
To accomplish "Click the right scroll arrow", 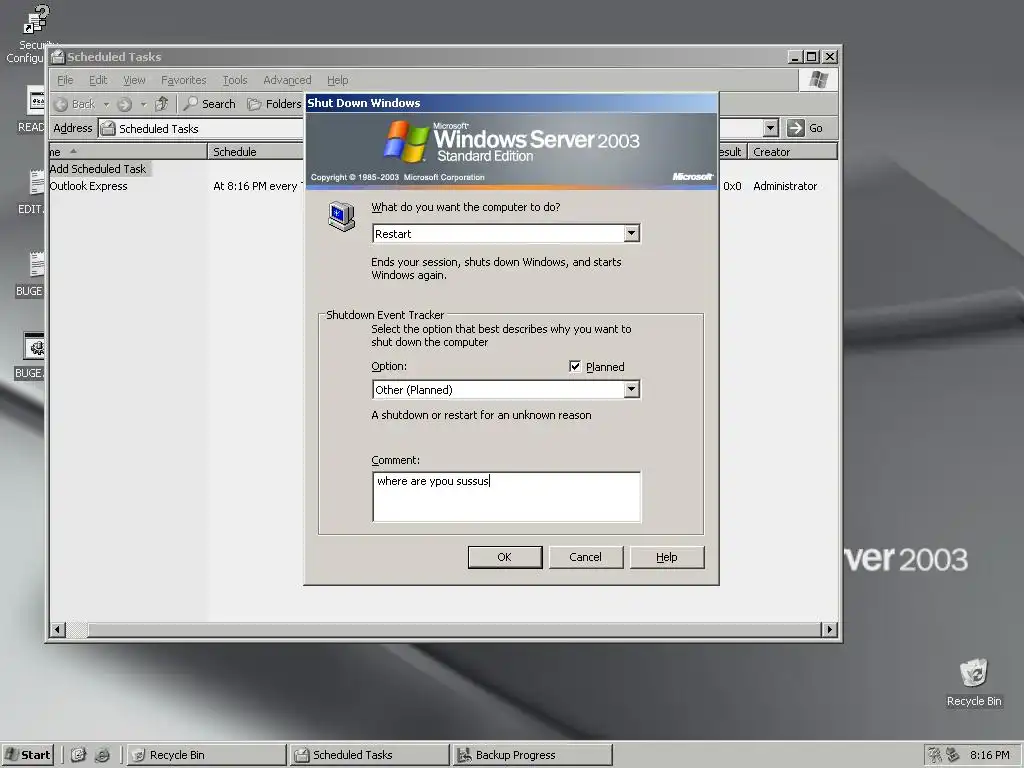I will (829, 630).
